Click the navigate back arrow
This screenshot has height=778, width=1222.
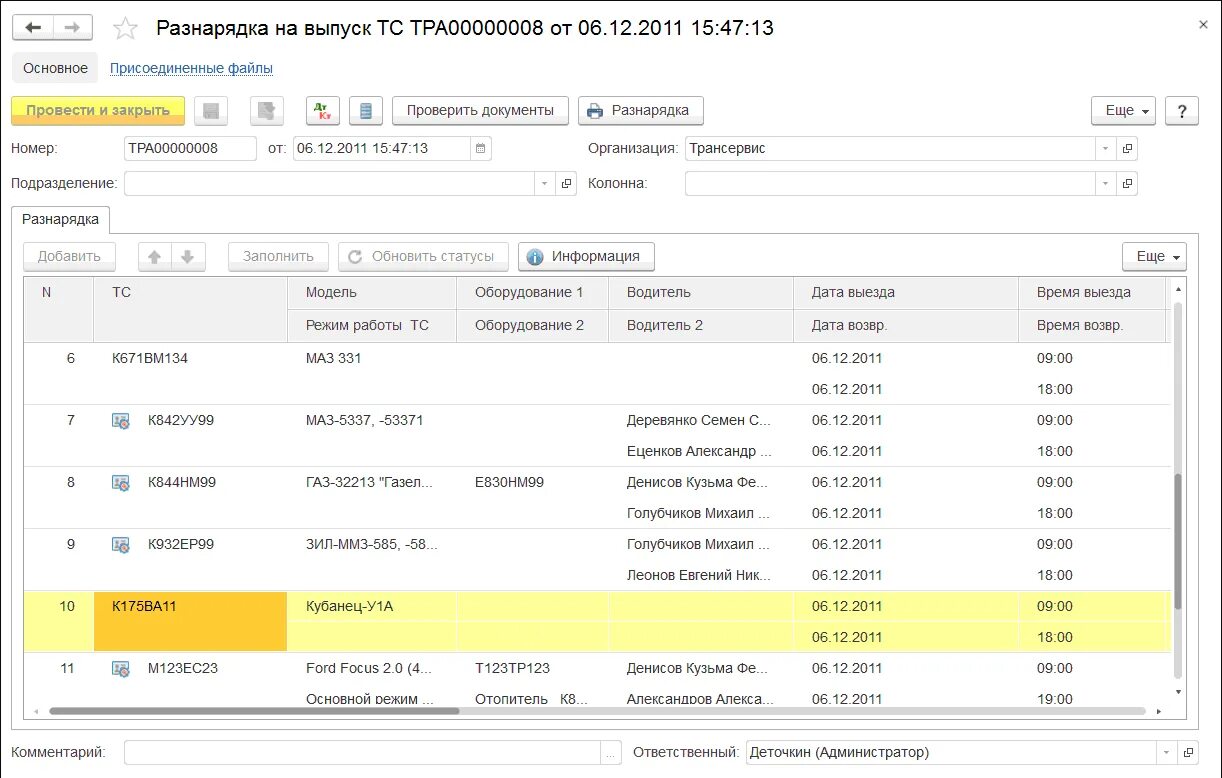[x=33, y=27]
